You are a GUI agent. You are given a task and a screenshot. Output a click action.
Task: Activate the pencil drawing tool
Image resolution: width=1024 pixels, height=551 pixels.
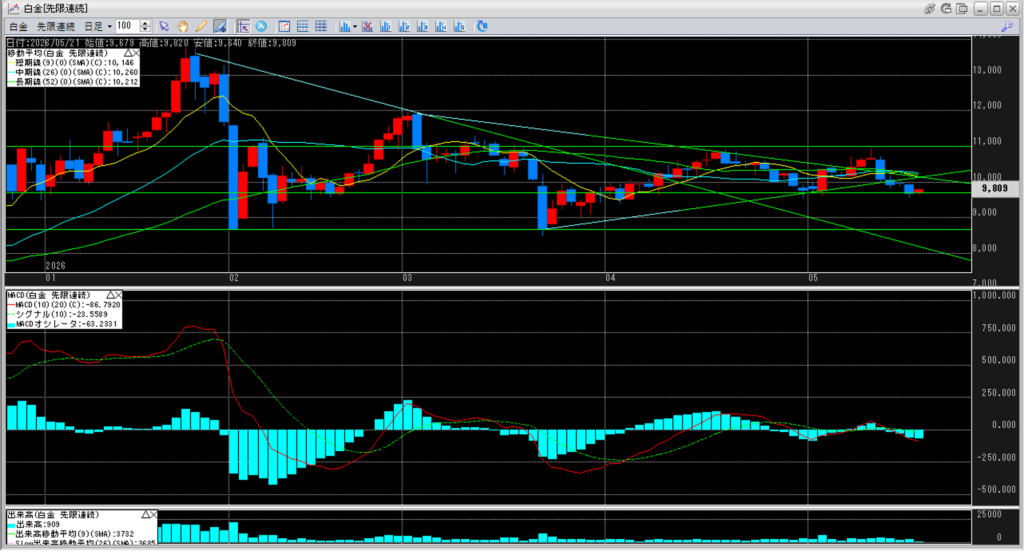click(201, 27)
